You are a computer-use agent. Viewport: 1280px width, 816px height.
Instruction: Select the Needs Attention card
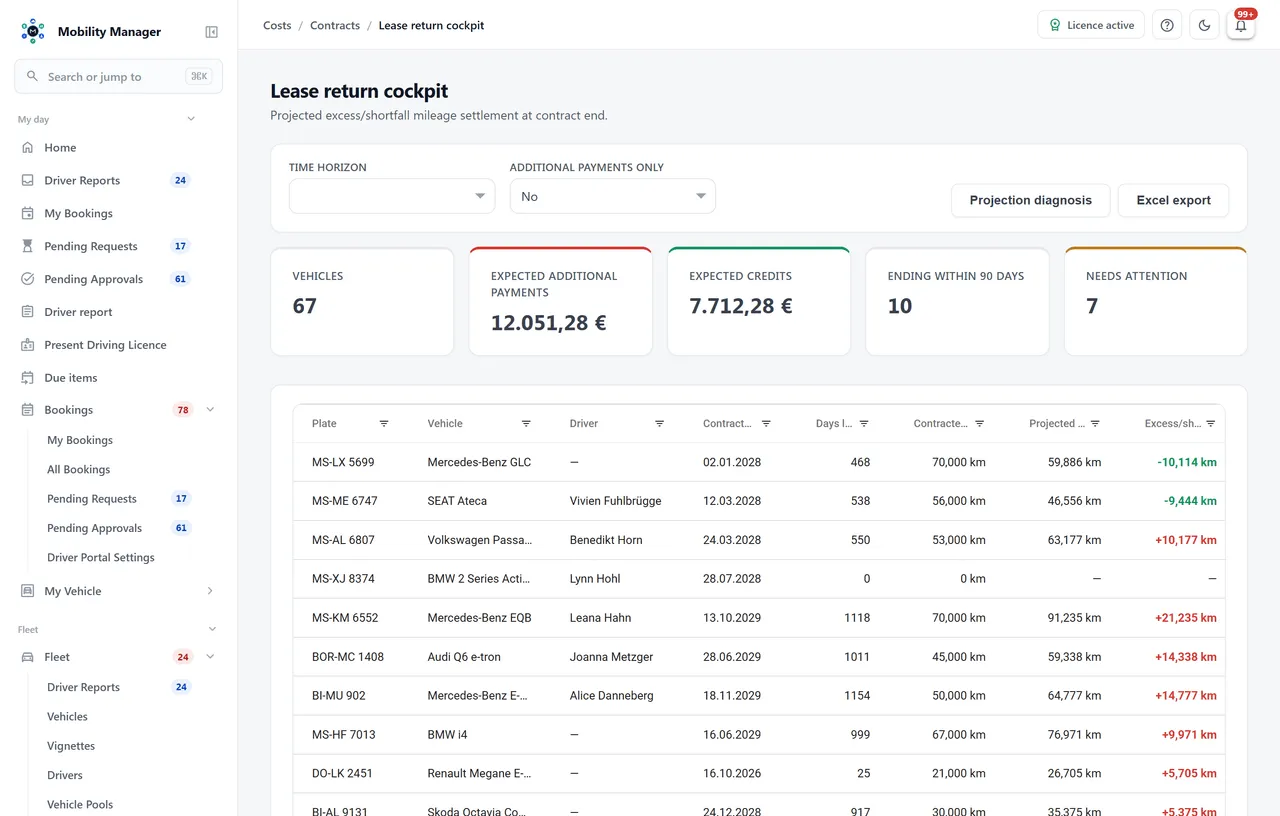coord(1156,301)
